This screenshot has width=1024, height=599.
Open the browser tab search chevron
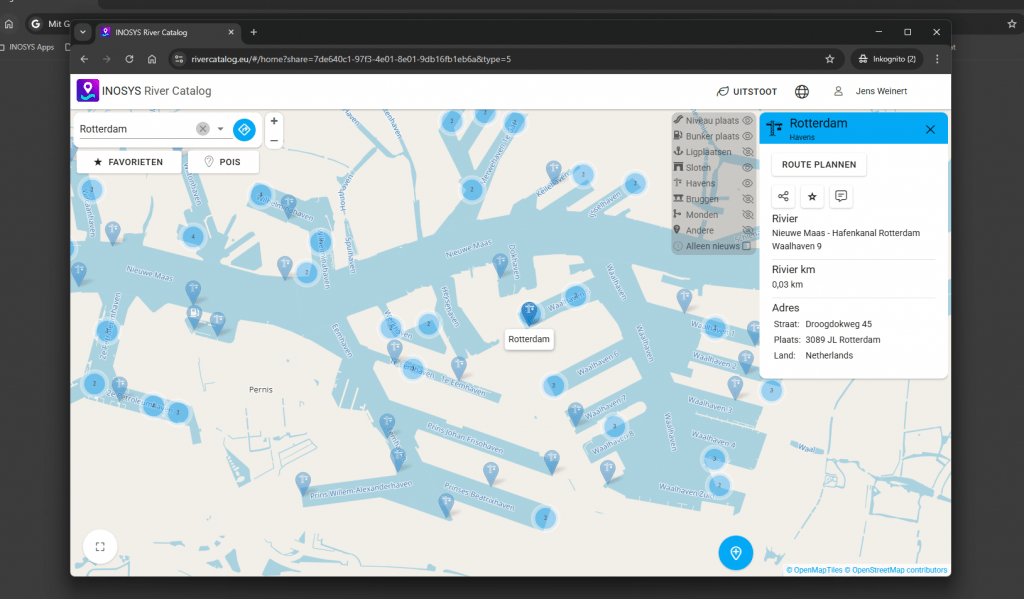83,32
